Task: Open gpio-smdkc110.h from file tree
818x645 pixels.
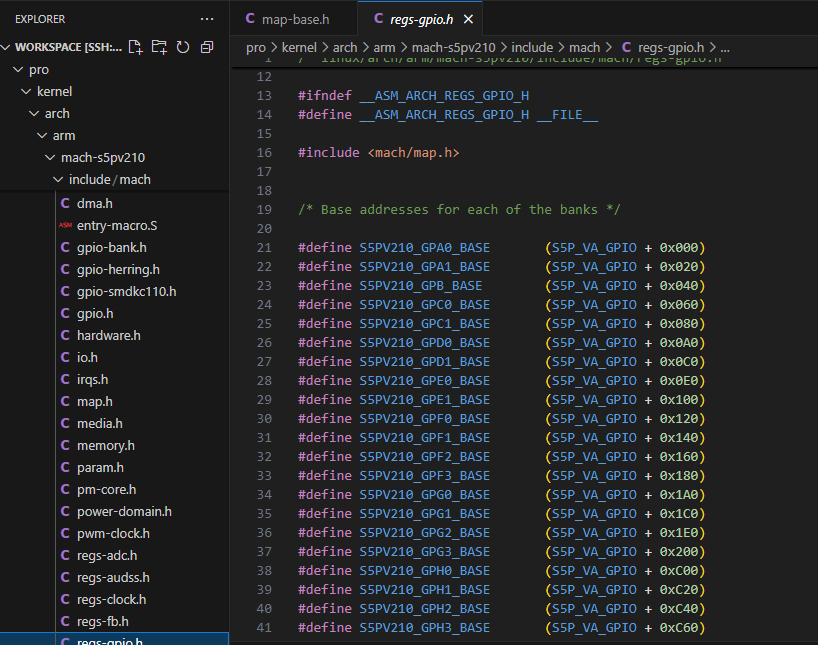Action: pos(127,291)
